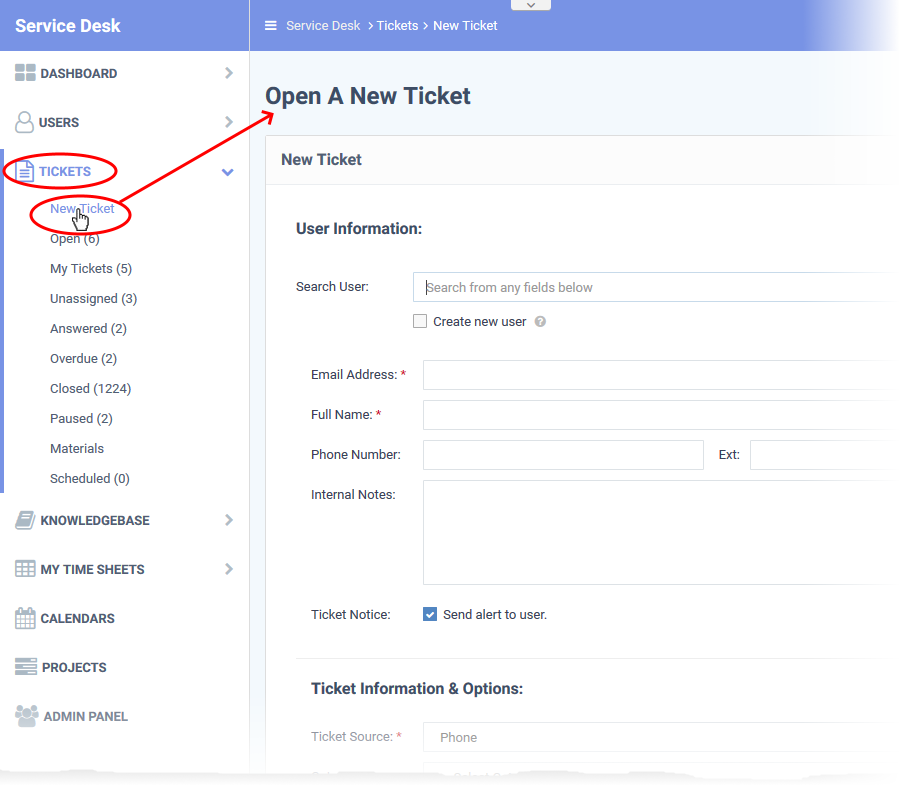Click the Knowledgebase book icon
Image resolution: width=900 pixels, height=790 pixels.
point(25,520)
